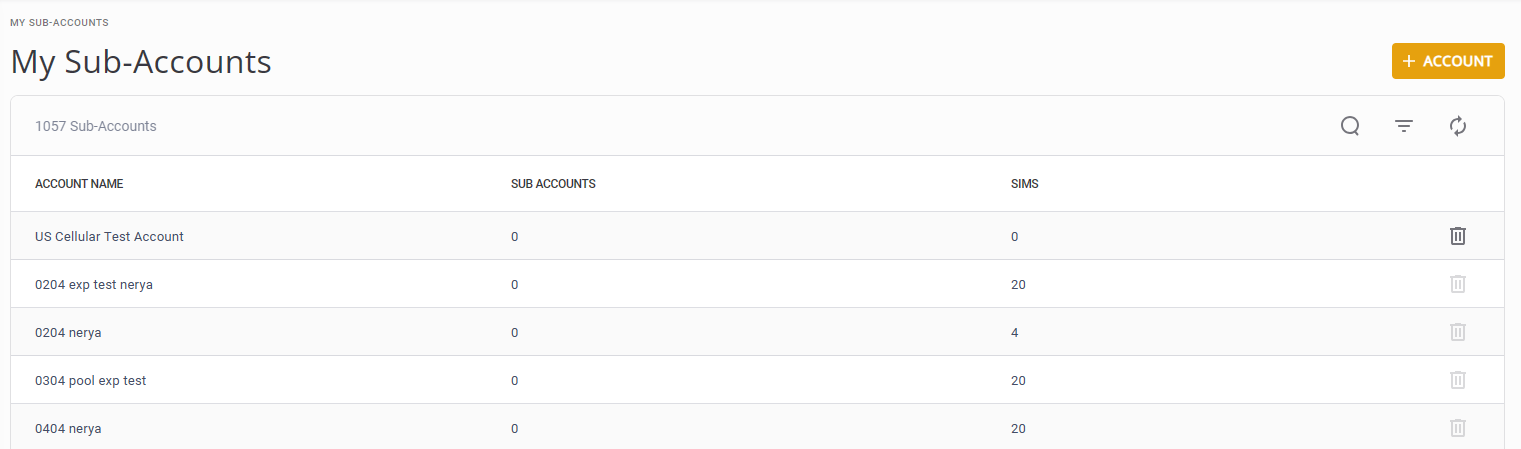
Task: Sort by the Sub Accounts column header
Action: [x=553, y=184]
